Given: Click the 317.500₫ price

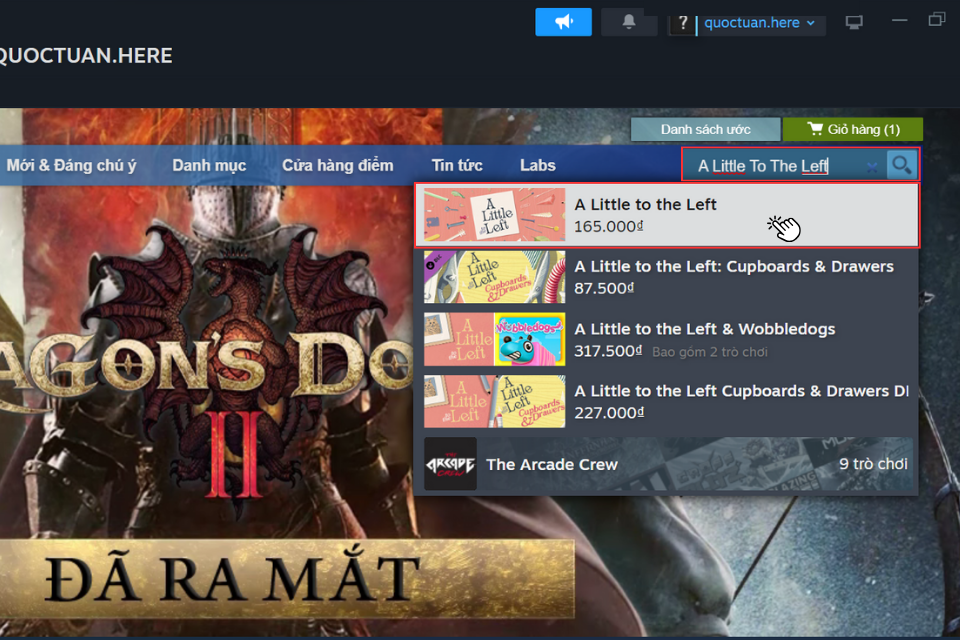Looking at the screenshot, I should (609, 351).
